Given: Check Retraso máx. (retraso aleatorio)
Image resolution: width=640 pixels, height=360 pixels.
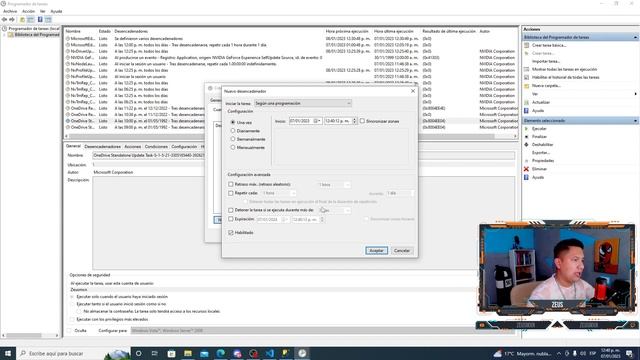Looking at the screenshot, I should click(x=231, y=184).
